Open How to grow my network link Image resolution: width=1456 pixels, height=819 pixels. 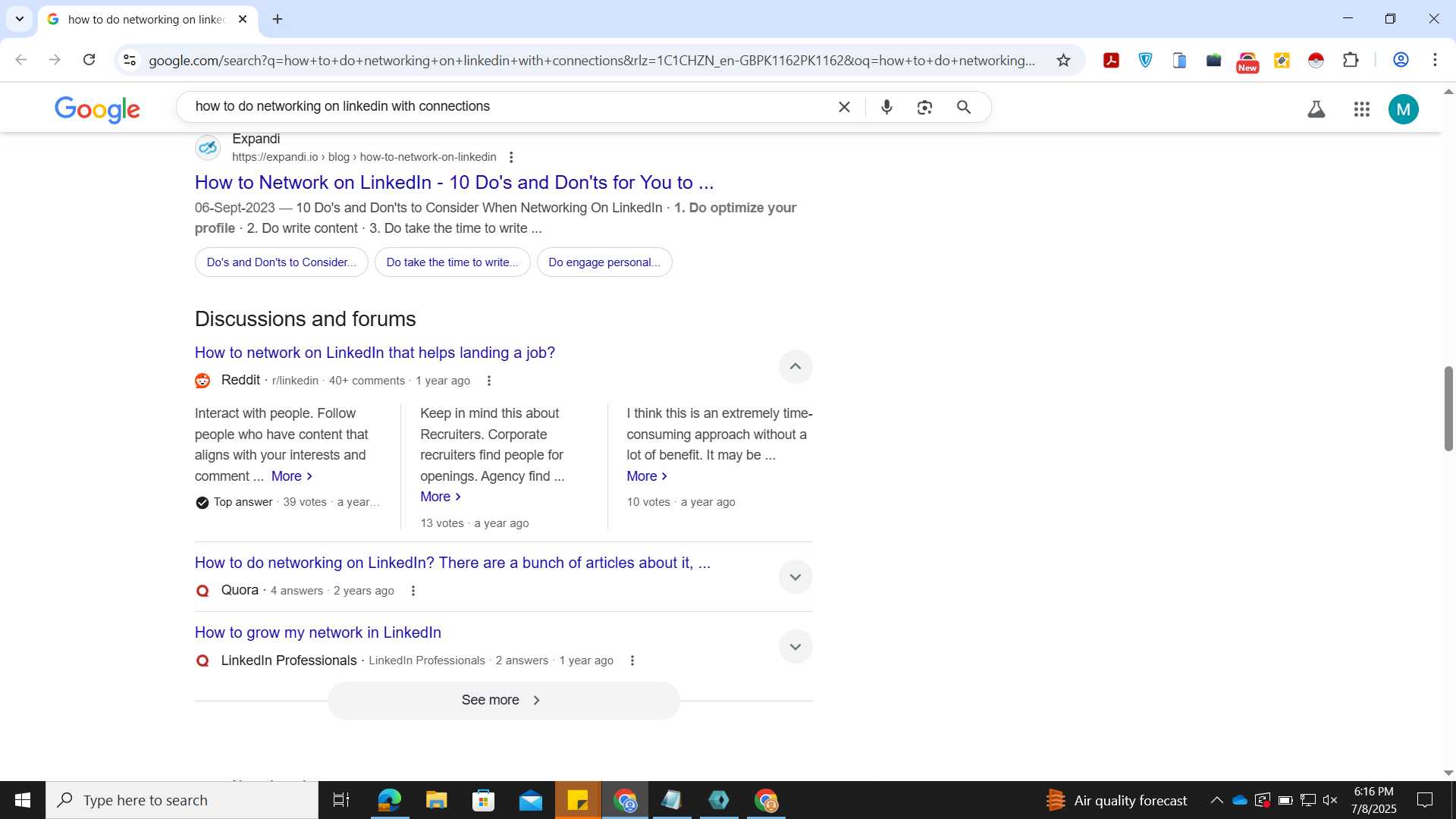[x=318, y=632]
